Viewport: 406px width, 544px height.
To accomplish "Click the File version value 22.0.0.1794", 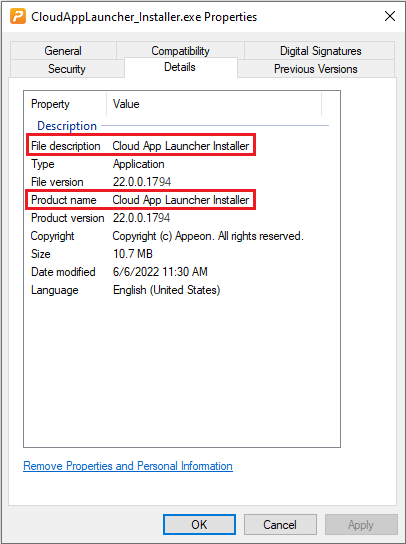I will 142,182.
